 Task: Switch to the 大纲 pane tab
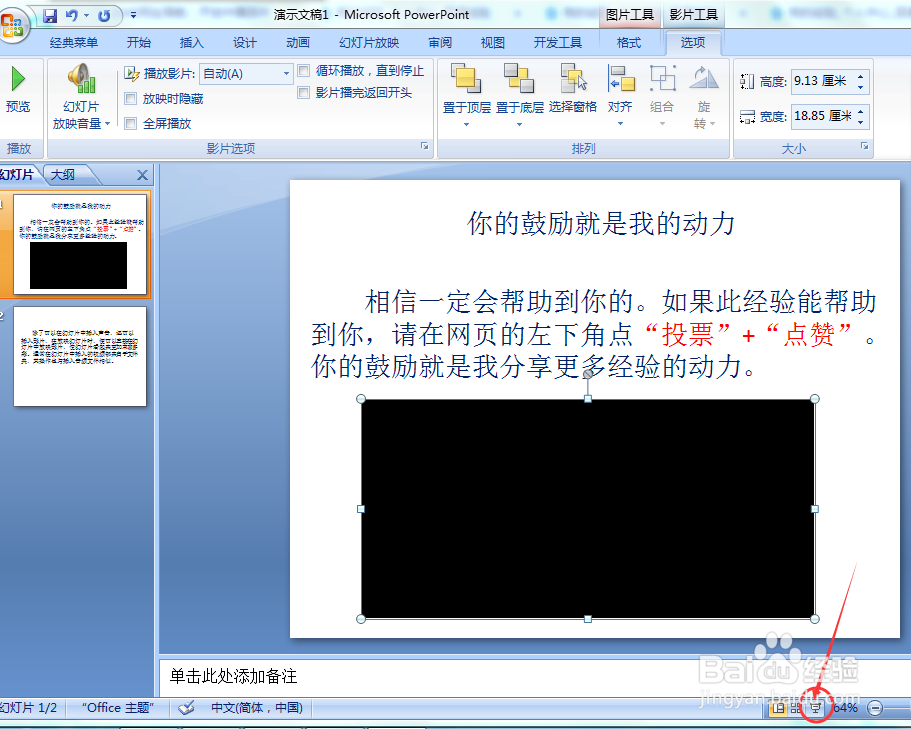click(x=63, y=174)
